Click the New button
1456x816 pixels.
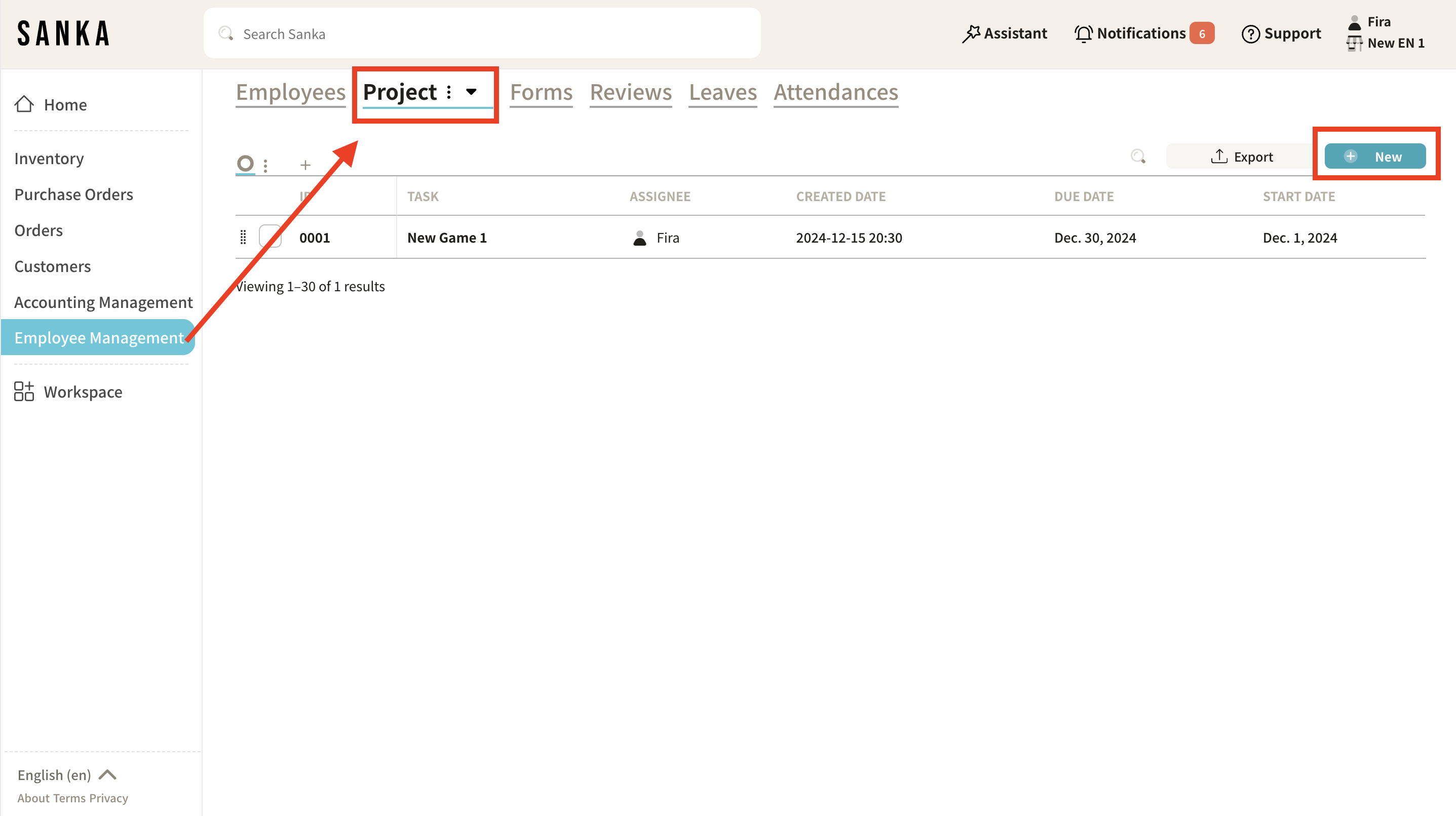1374,157
